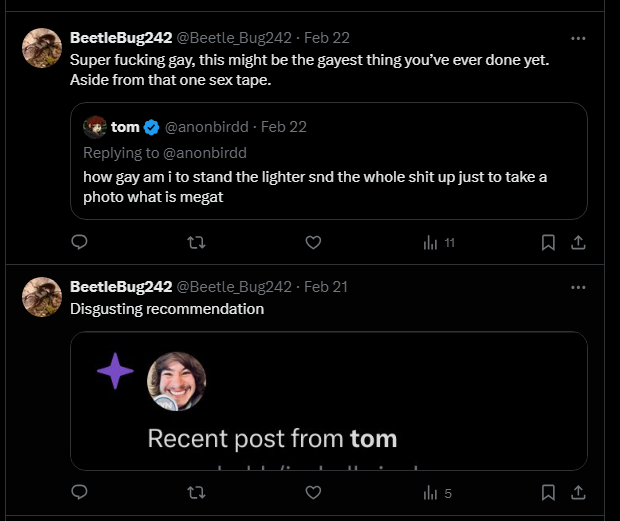Click the @anonbirdd handle in quoted post

210,127
